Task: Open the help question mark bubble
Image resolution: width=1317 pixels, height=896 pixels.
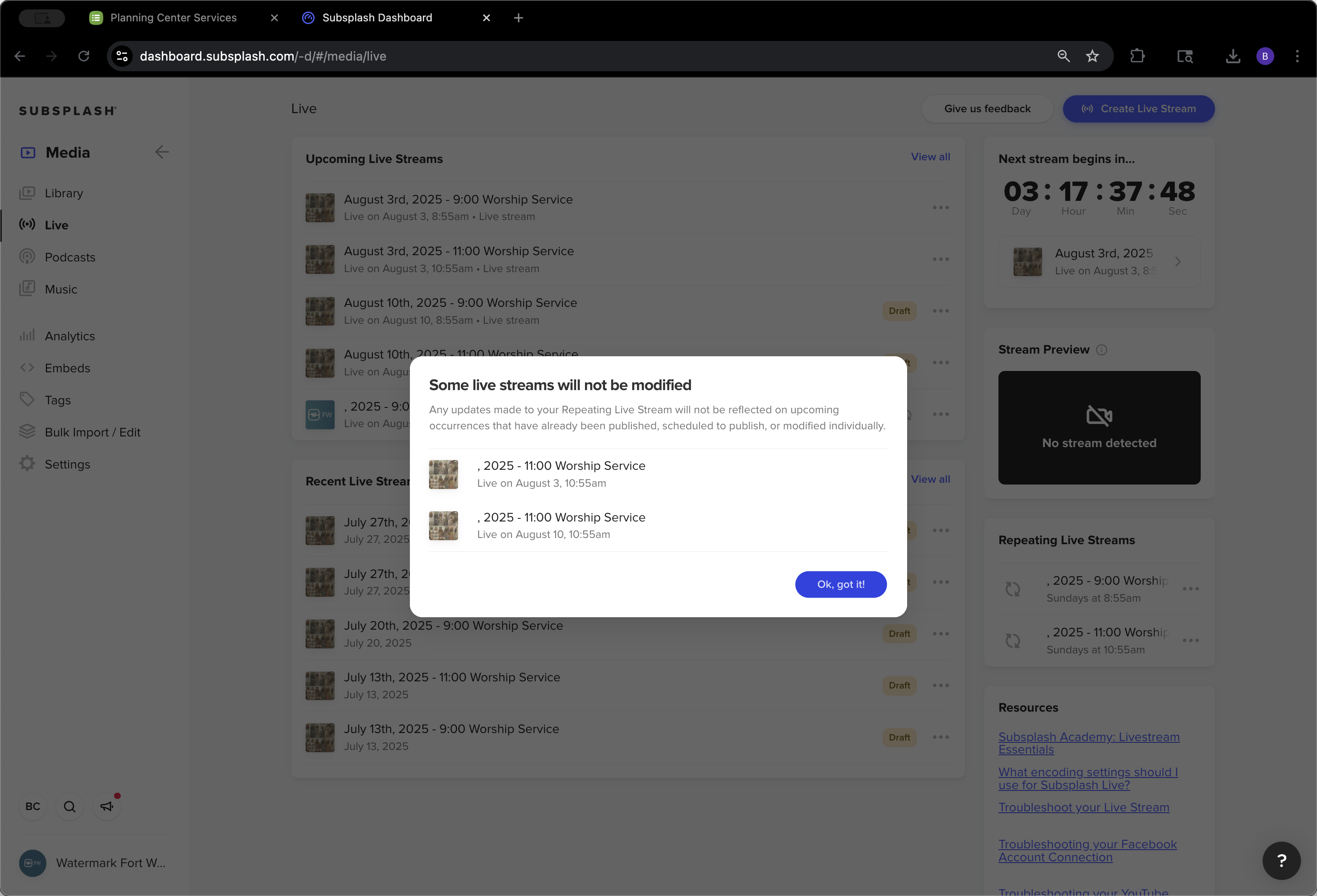Action: 1281,860
